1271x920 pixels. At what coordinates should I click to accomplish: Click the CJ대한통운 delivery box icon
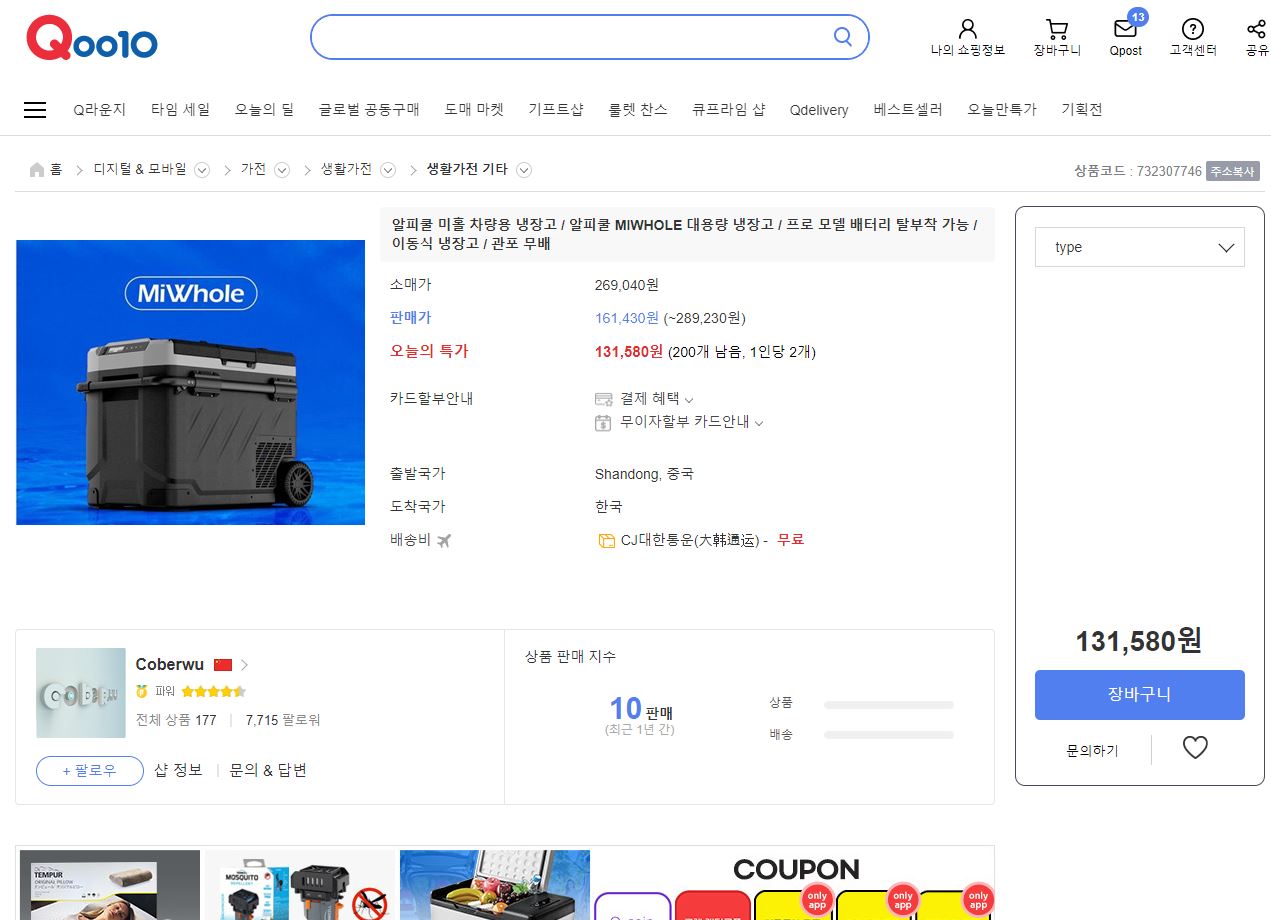point(606,541)
